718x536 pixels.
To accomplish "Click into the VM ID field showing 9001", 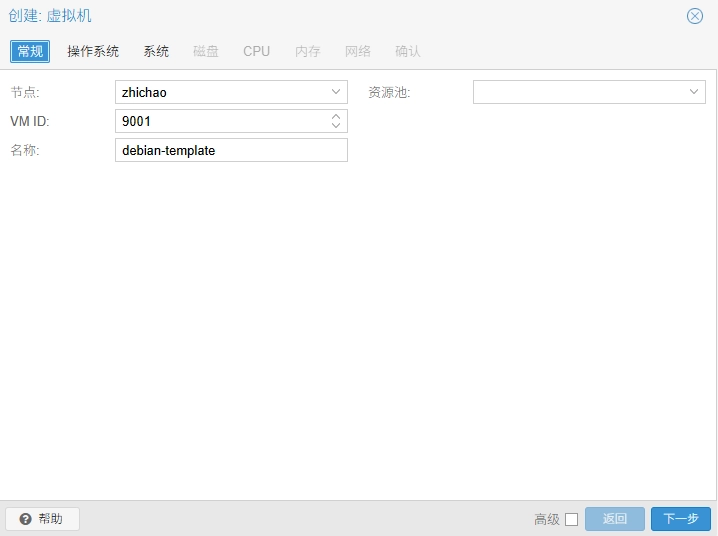I will click(220, 121).
